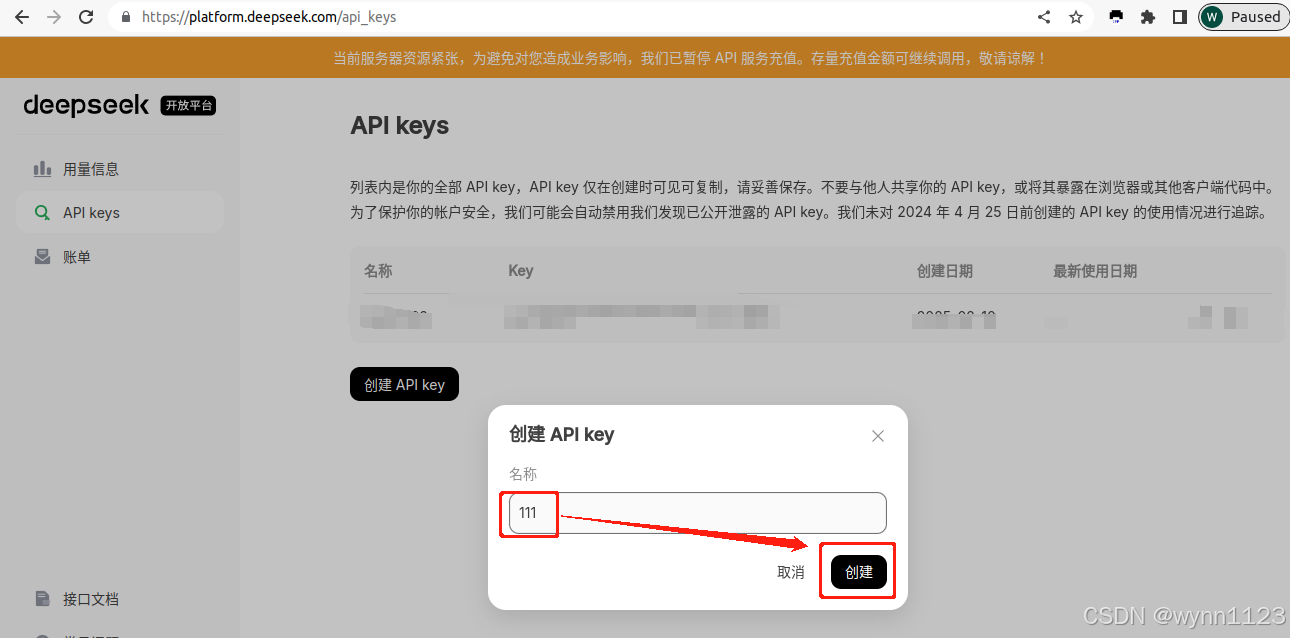Click the 账单 envelope icon
Image resolution: width=1290 pixels, height=638 pixels.
42,257
